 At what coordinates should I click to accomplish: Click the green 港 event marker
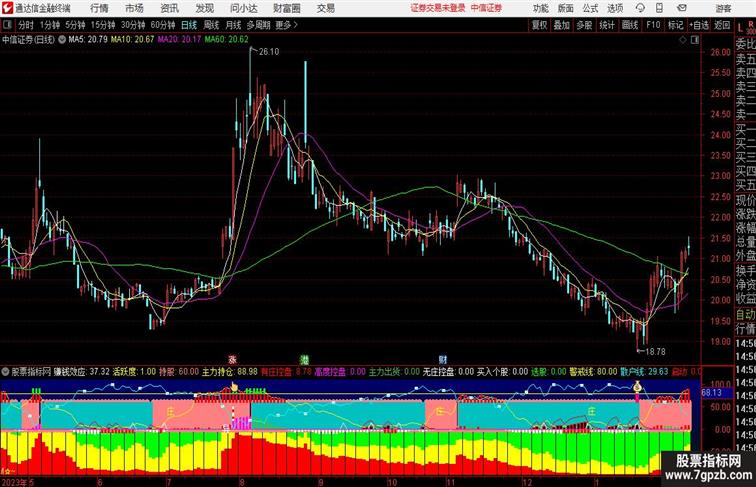pos(304,360)
